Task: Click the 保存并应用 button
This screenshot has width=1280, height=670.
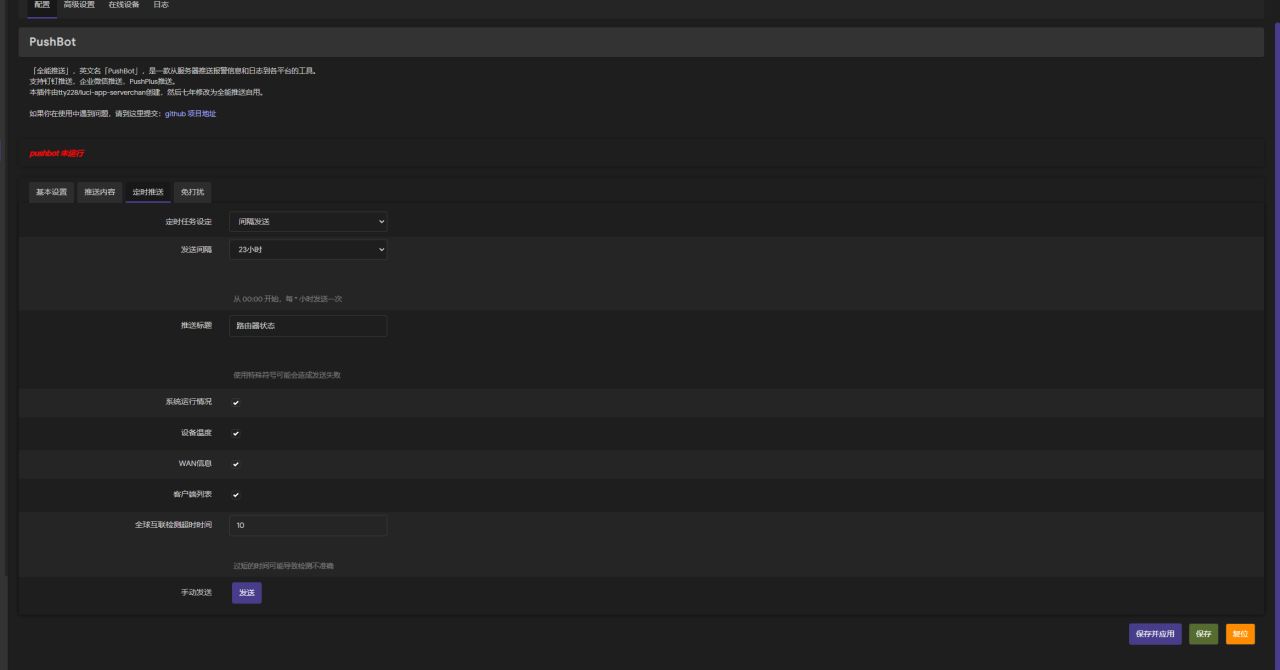Action: (1155, 634)
